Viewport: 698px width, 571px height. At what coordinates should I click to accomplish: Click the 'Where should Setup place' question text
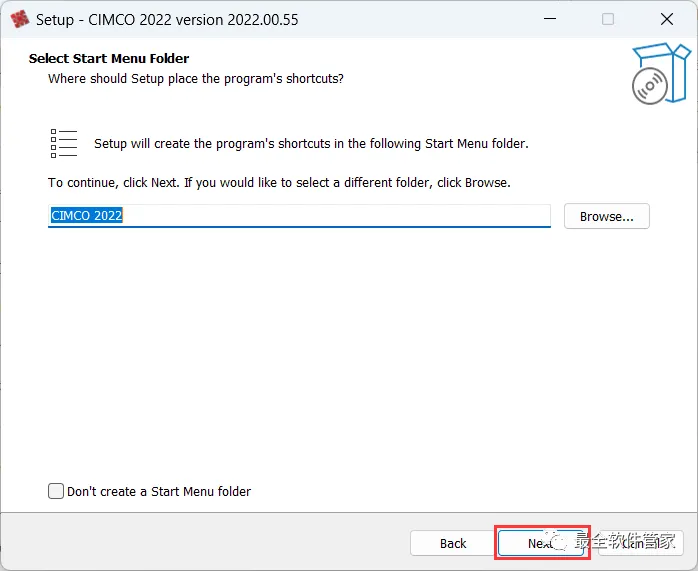pyautogui.click(x=196, y=79)
